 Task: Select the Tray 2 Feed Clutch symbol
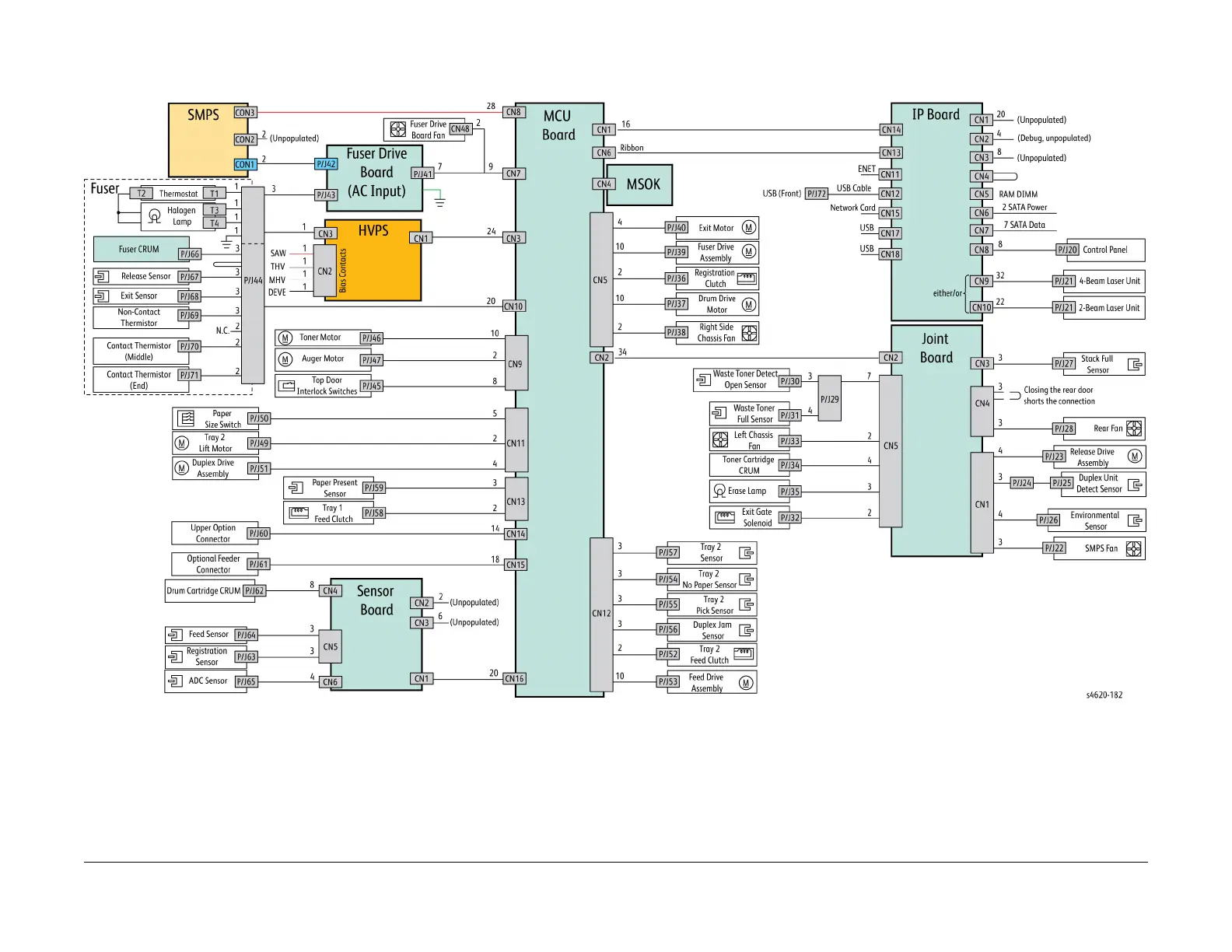click(x=744, y=654)
